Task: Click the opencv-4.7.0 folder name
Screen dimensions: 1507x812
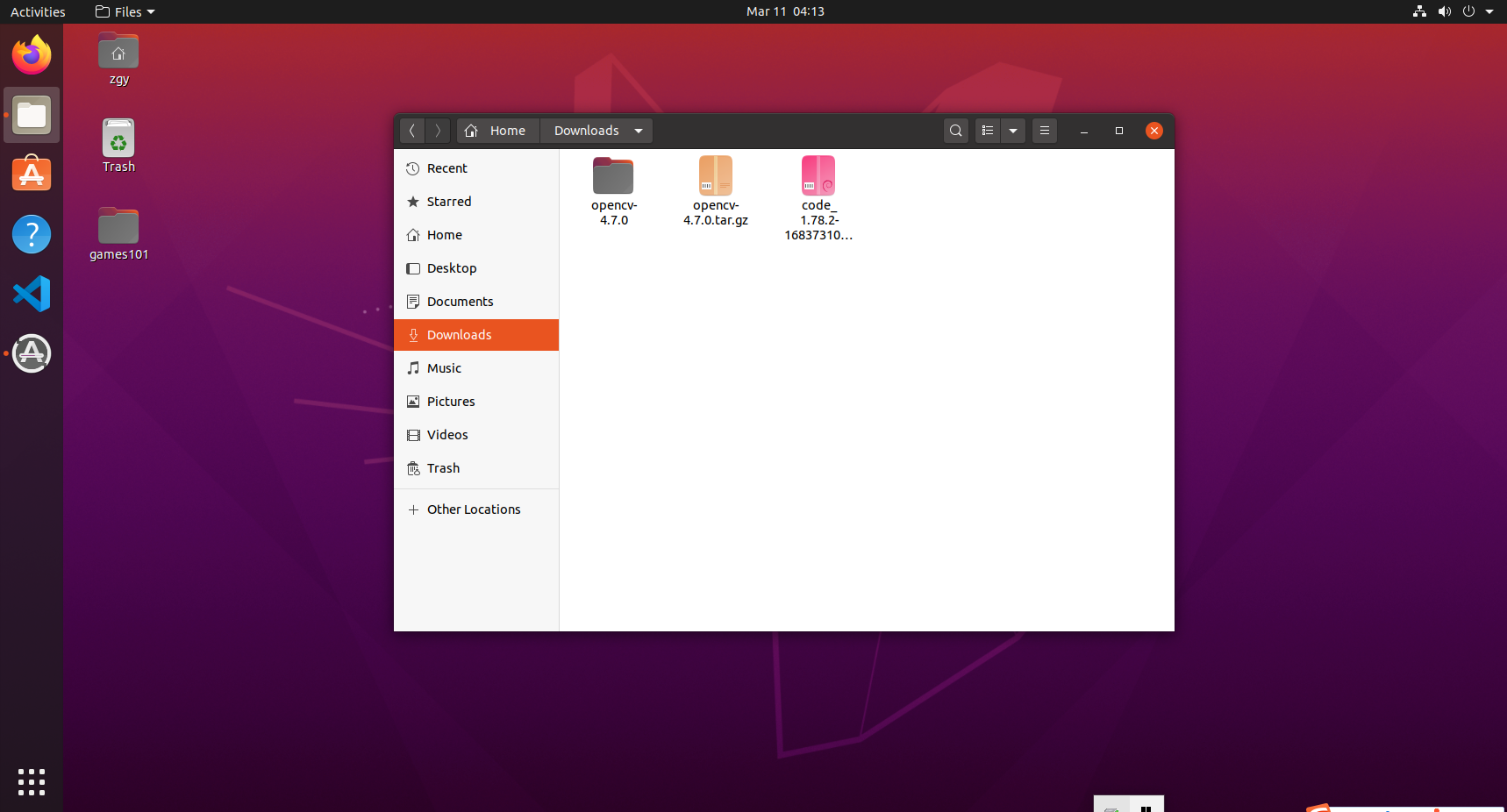Action: pyautogui.click(x=614, y=213)
